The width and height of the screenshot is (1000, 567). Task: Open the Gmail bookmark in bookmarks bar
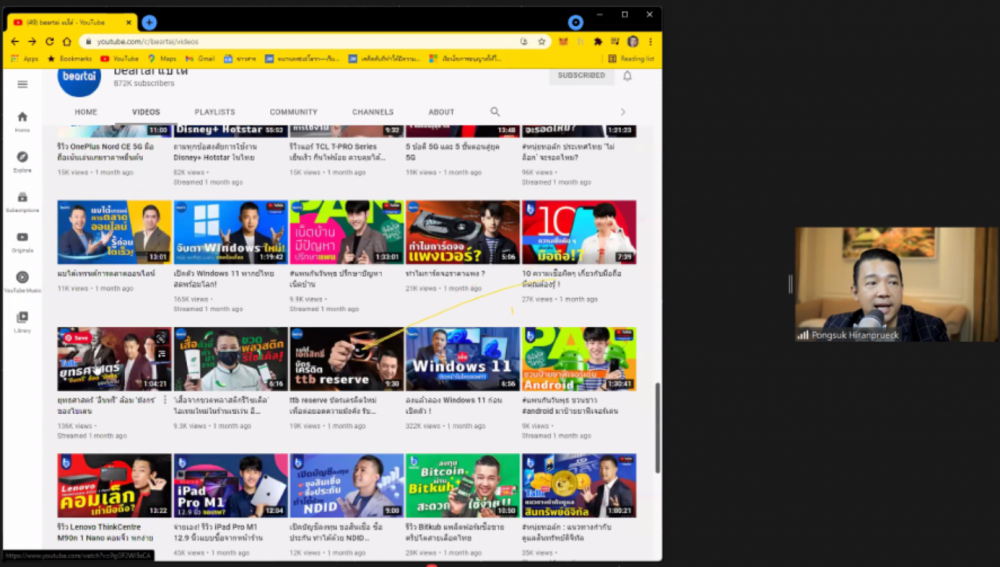coord(200,59)
